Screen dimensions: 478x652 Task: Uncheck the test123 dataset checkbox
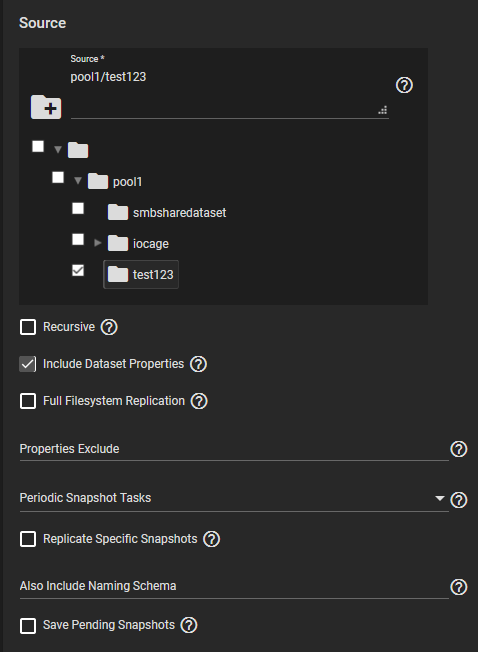[78, 271]
